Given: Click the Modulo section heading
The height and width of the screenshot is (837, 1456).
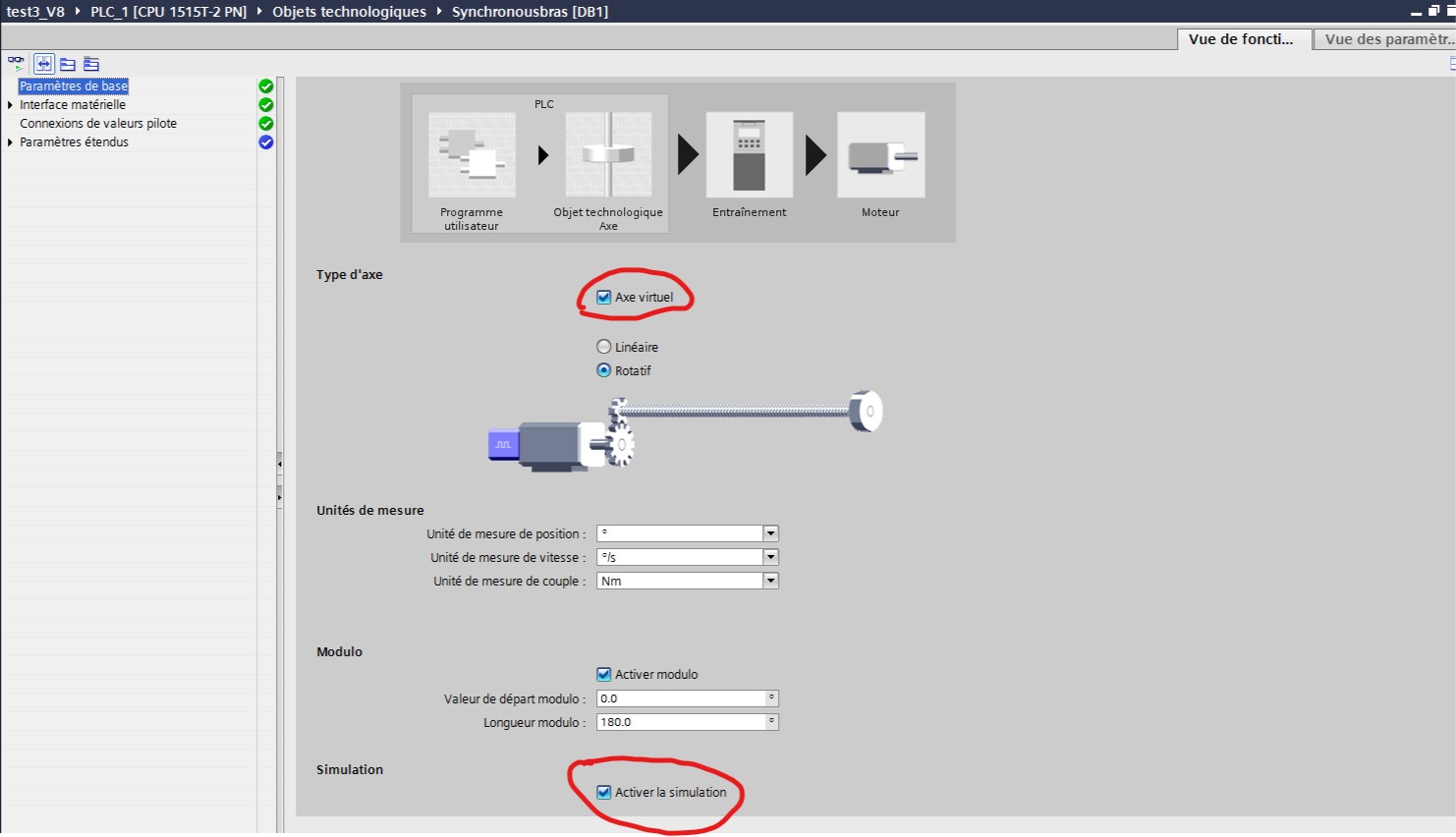Looking at the screenshot, I should (x=339, y=652).
